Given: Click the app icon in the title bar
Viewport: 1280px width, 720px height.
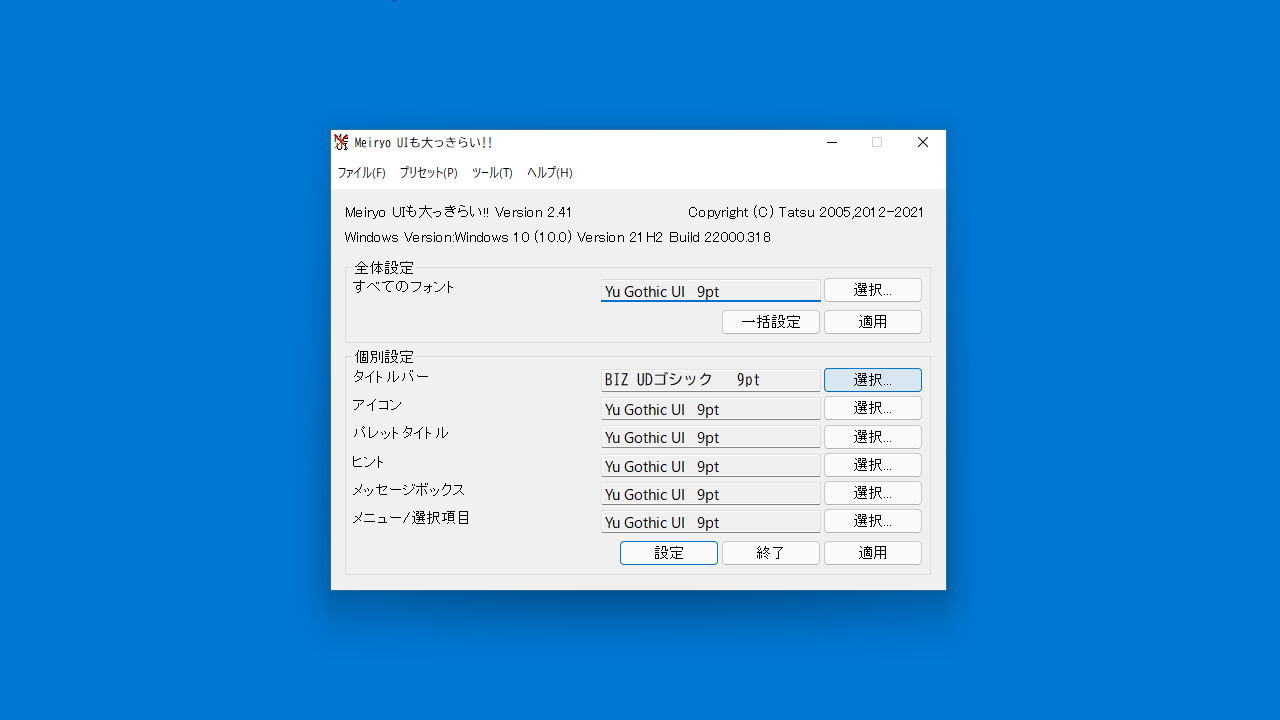Looking at the screenshot, I should click(x=341, y=142).
